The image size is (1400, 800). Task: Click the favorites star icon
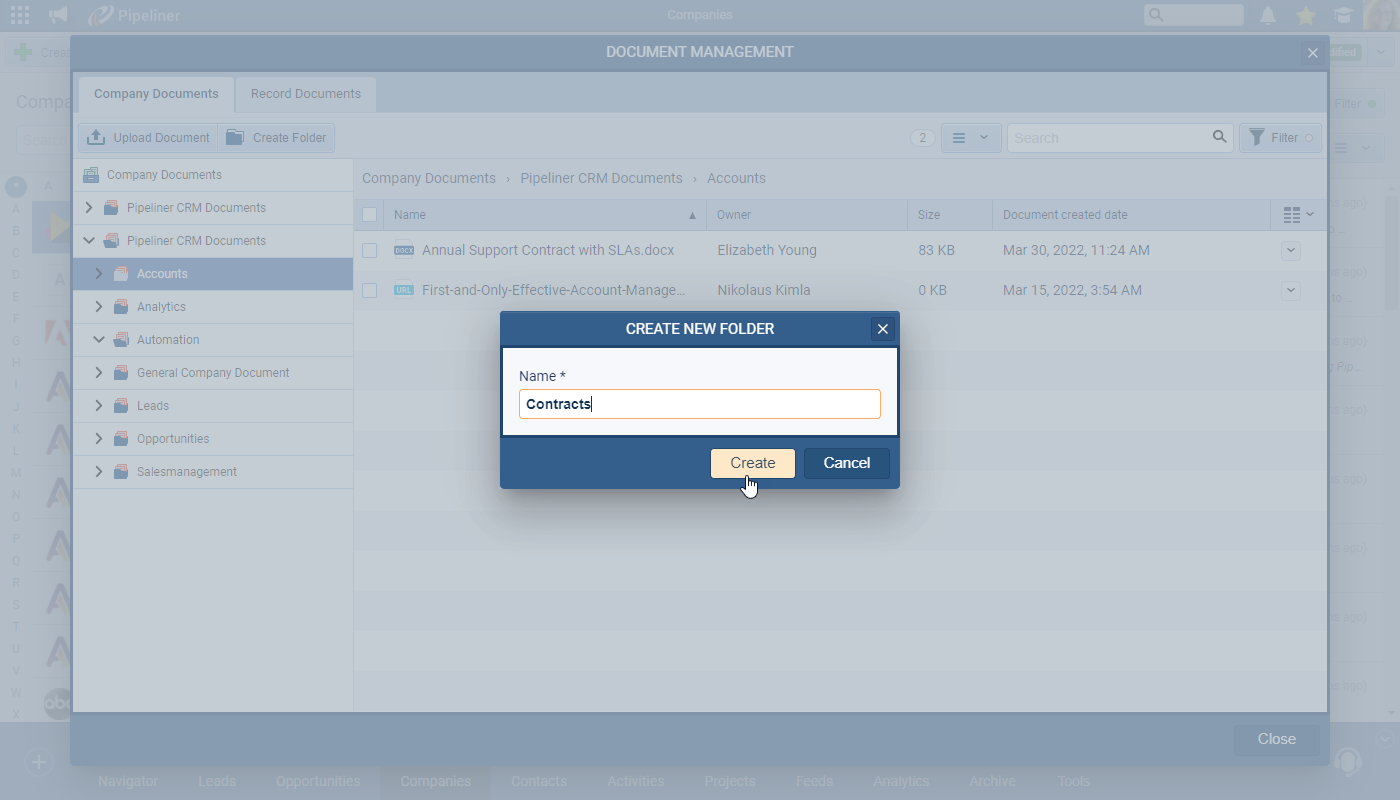click(x=1305, y=15)
